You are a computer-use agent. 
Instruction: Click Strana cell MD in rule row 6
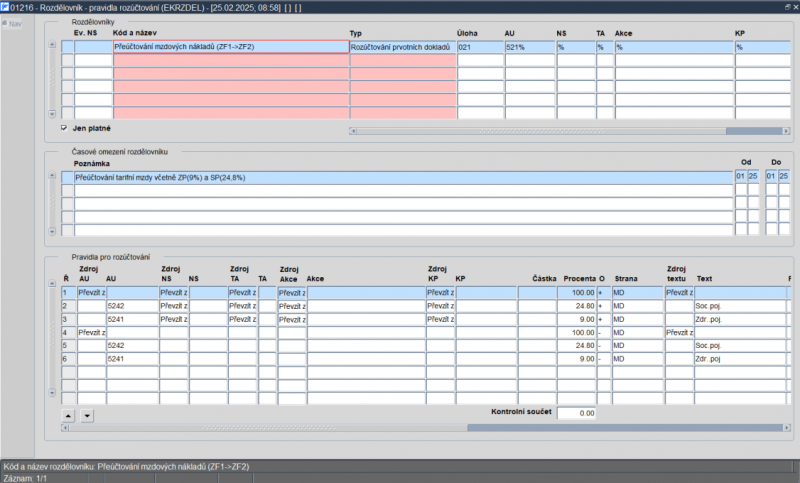coord(638,359)
